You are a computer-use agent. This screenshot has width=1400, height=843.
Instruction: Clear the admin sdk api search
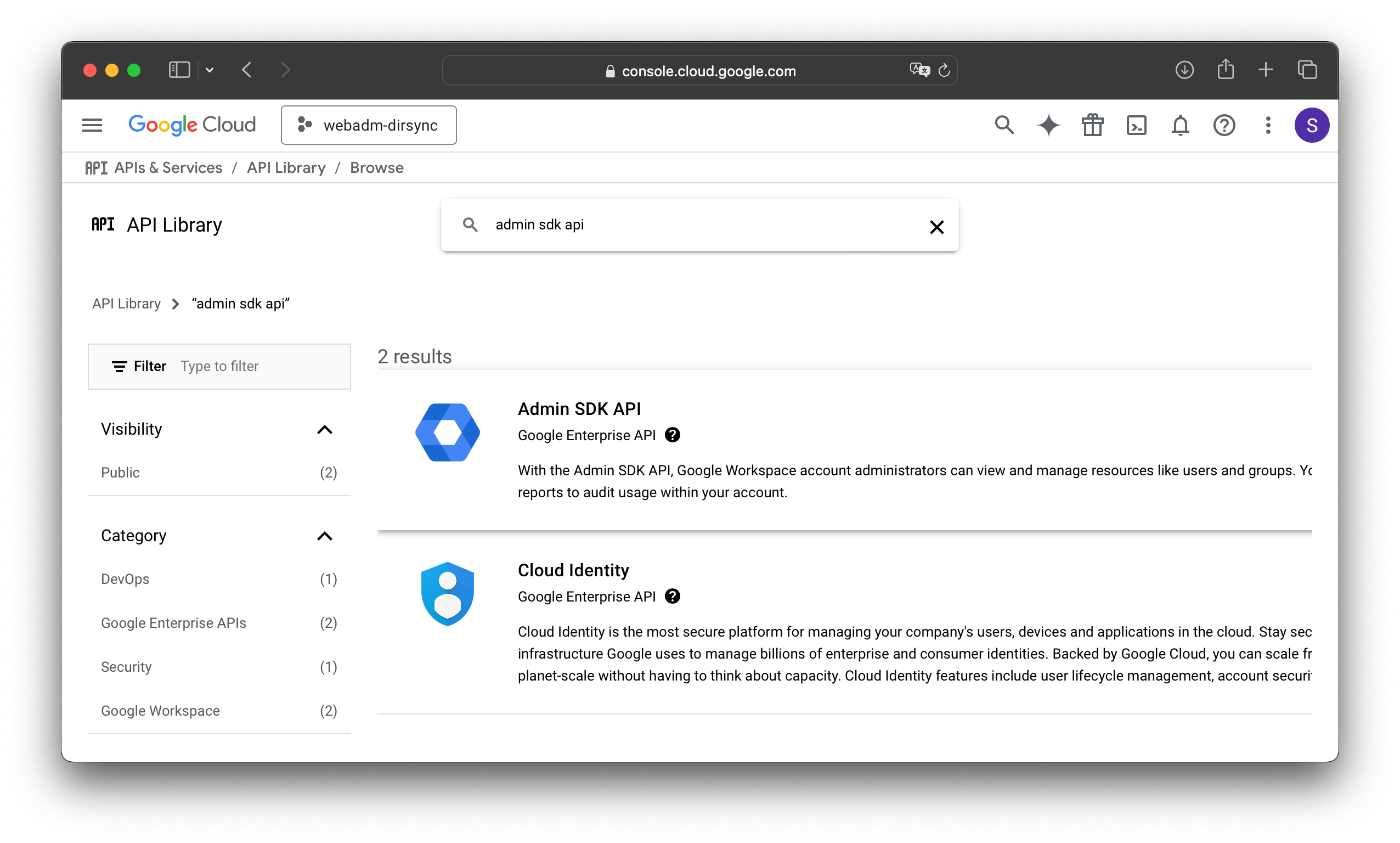coord(937,227)
